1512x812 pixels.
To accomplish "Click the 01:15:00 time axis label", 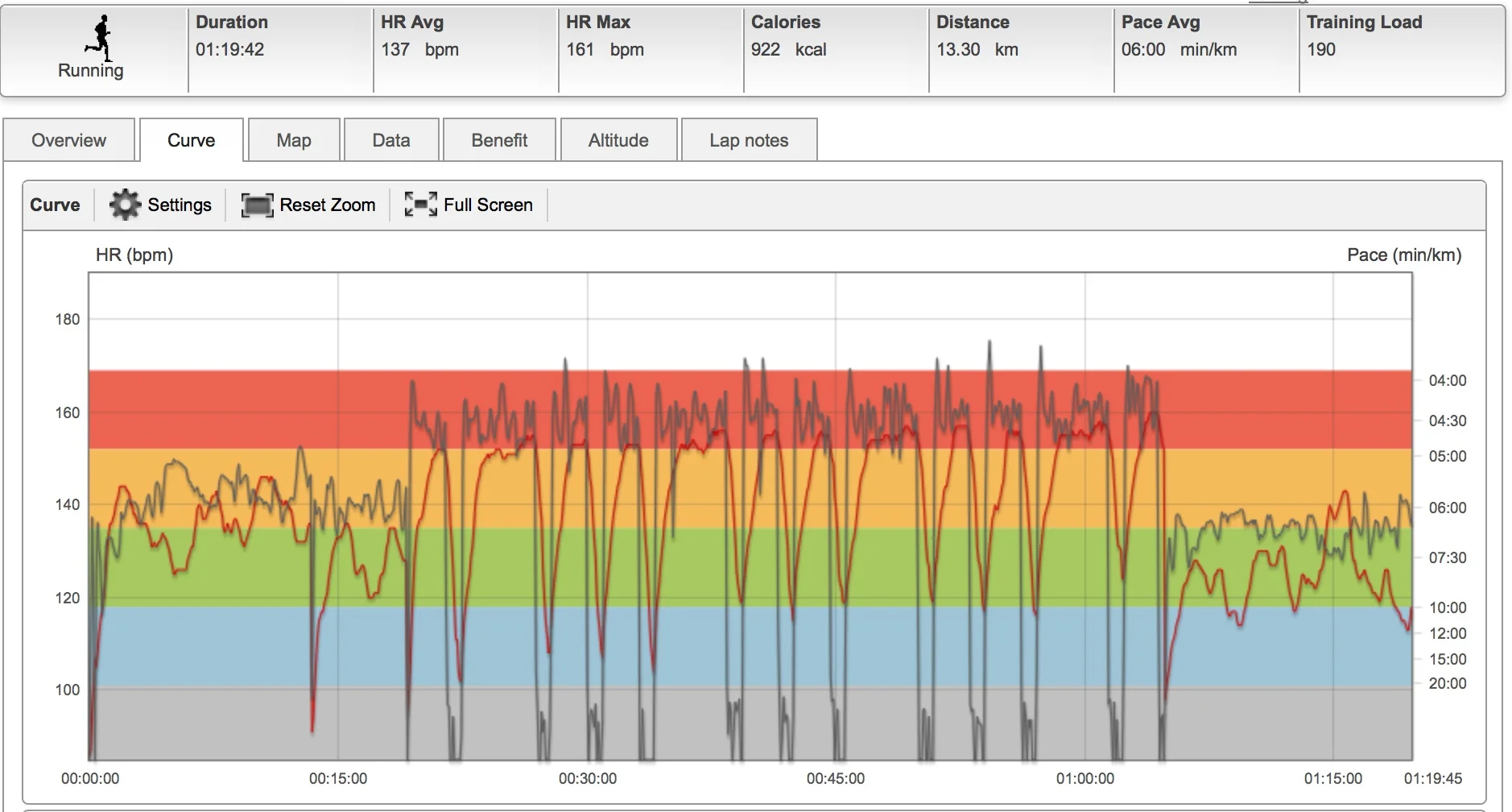I will (1333, 779).
